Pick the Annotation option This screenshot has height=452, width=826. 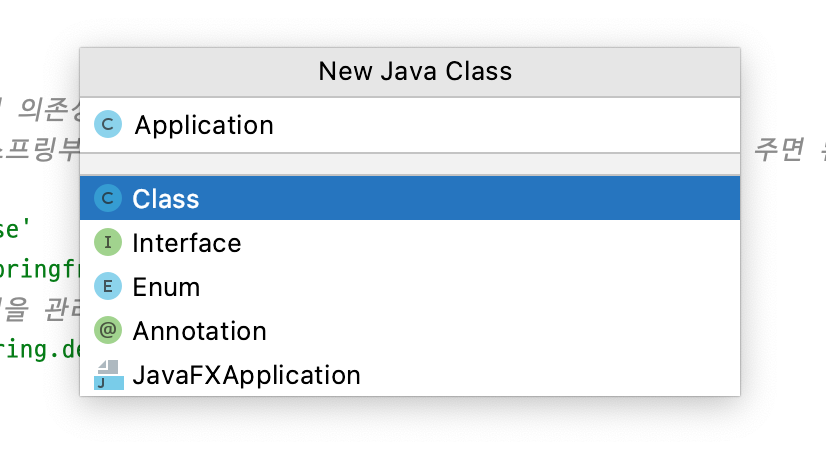pyautogui.click(x=410, y=331)
